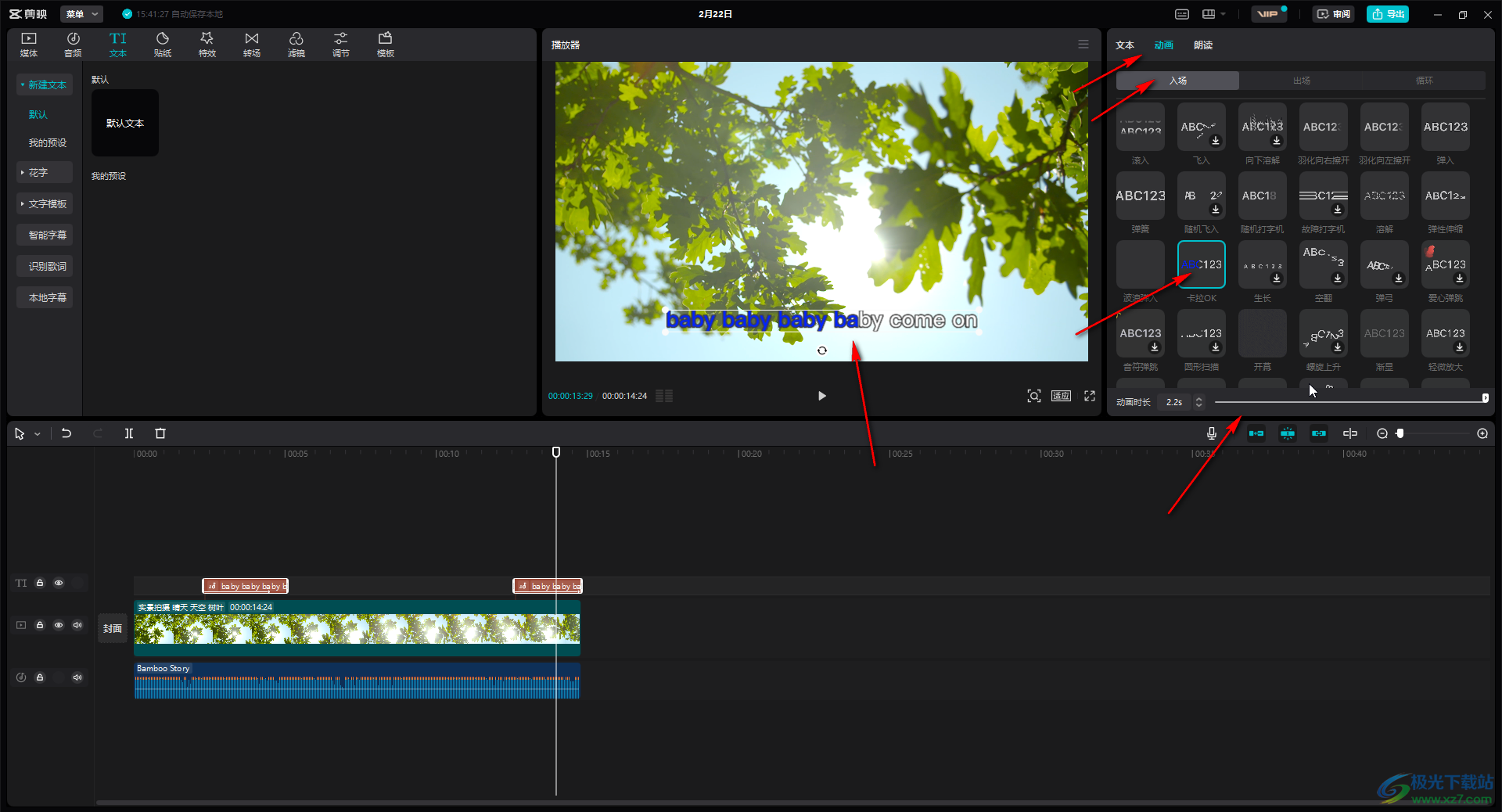The height and width of the screenshot is (812, 1502).
Task: Open the layout mode dropdown
Action: pos(1213,14)
